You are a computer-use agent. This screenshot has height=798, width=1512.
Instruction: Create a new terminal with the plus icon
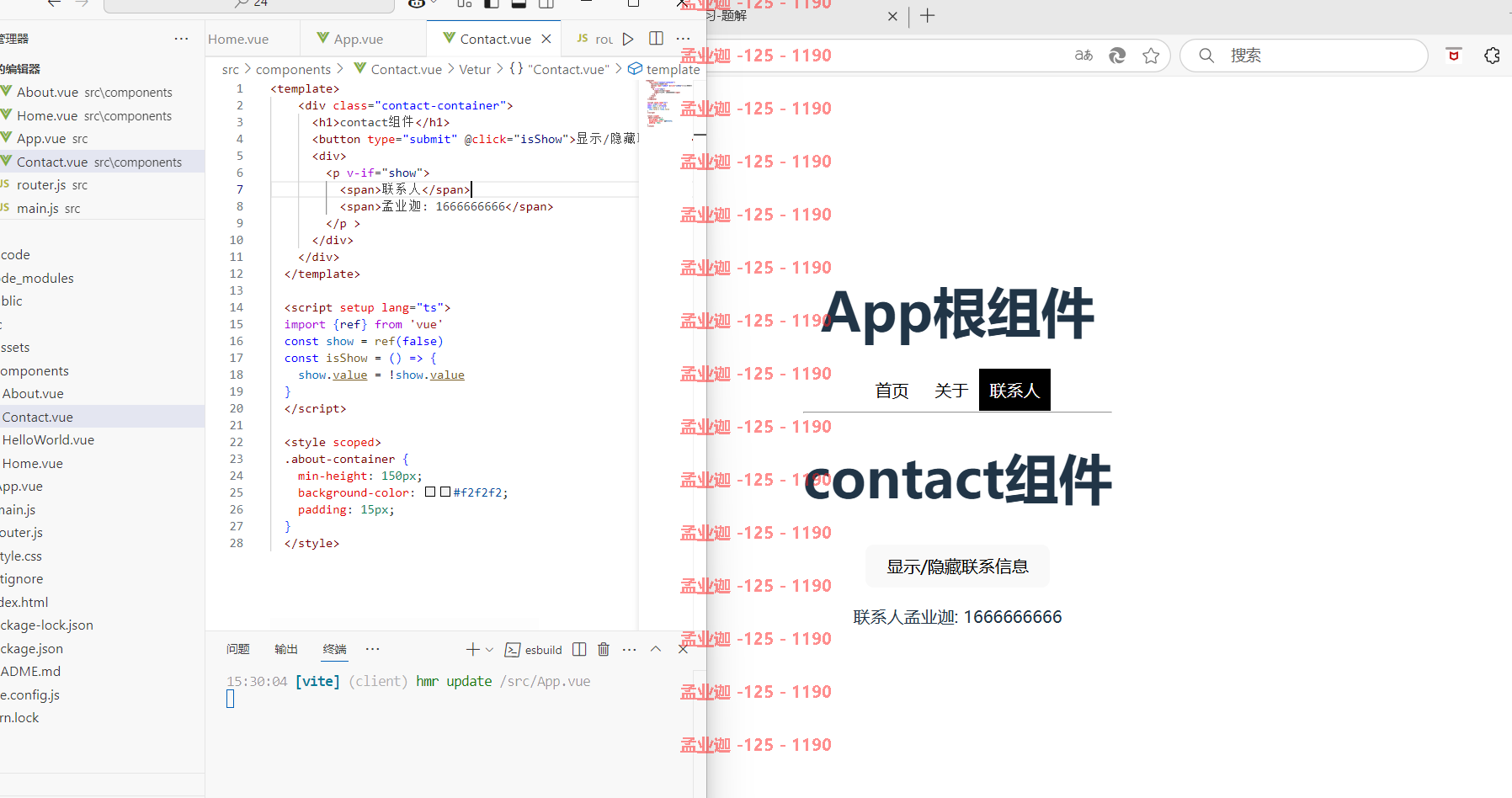[473, 649]
